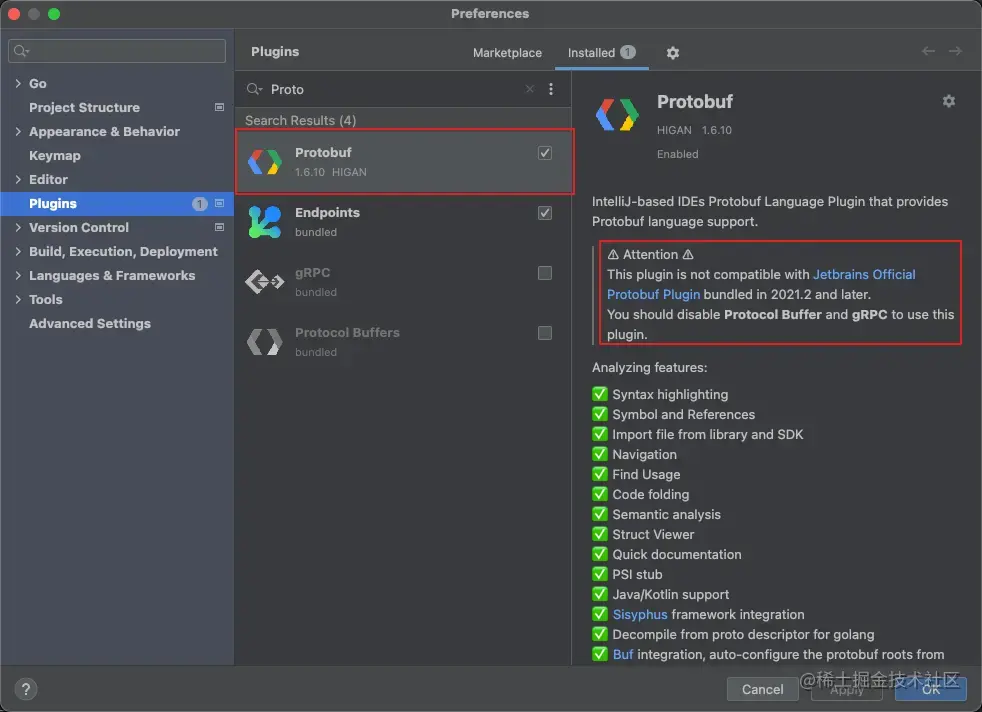This screenshot has width=982, height=712.
Task: Click the help question mark button
Action: (26, 689)
